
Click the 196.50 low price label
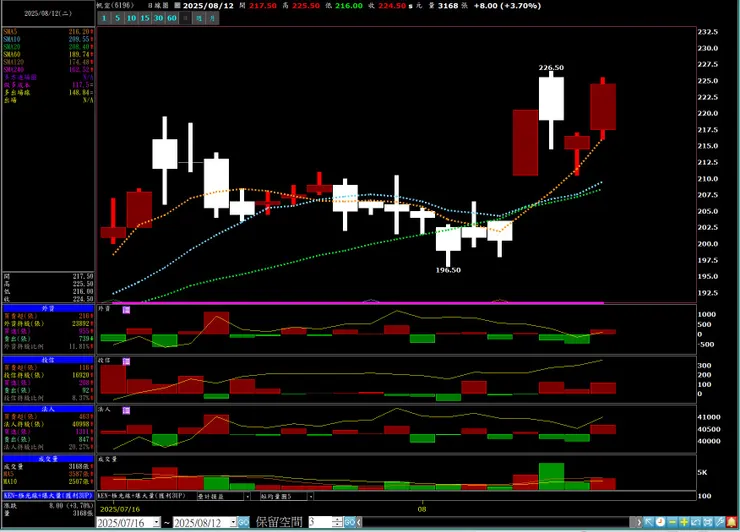(x=448, y=270)
